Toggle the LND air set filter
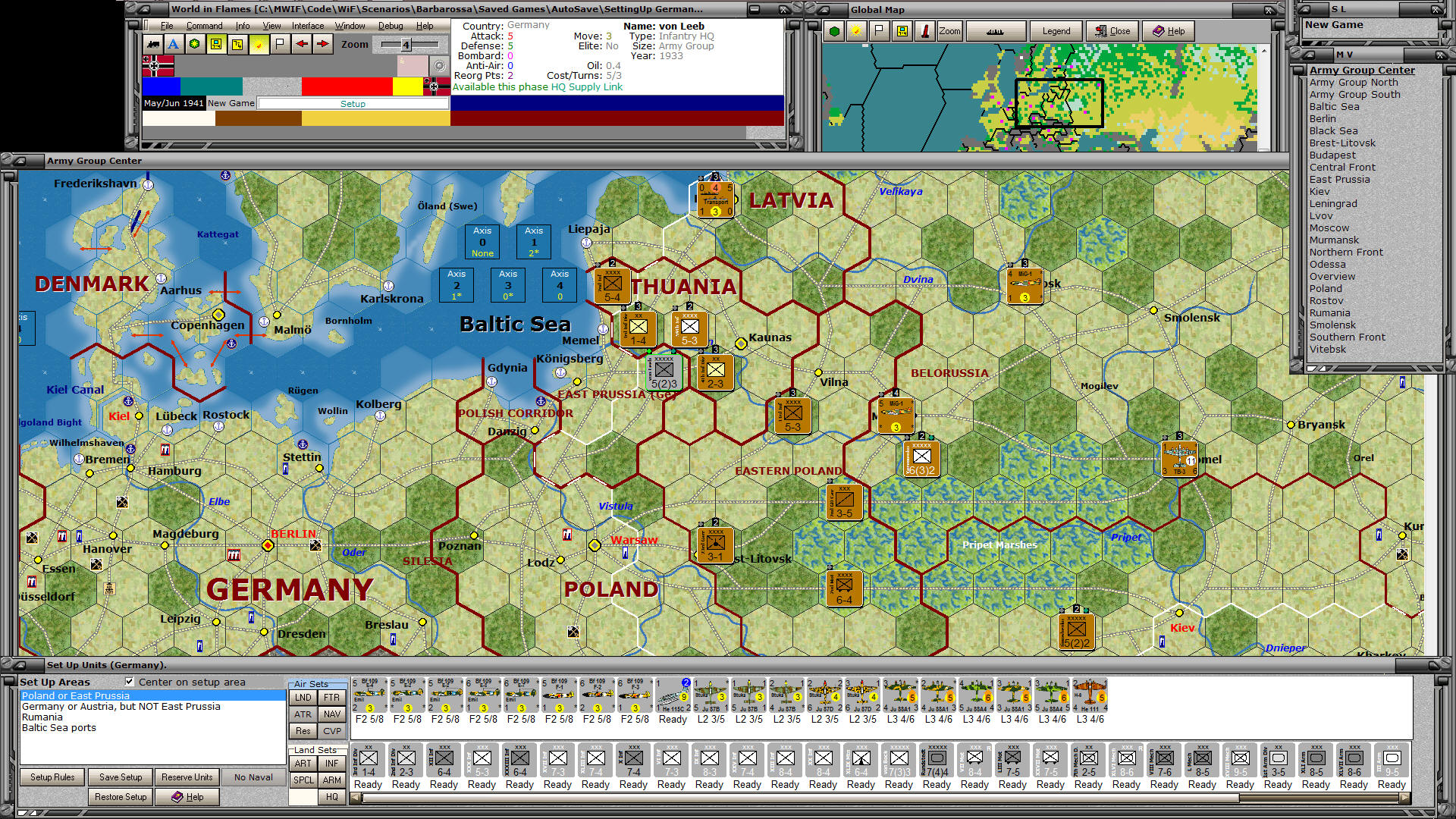 tap(303, 698)
